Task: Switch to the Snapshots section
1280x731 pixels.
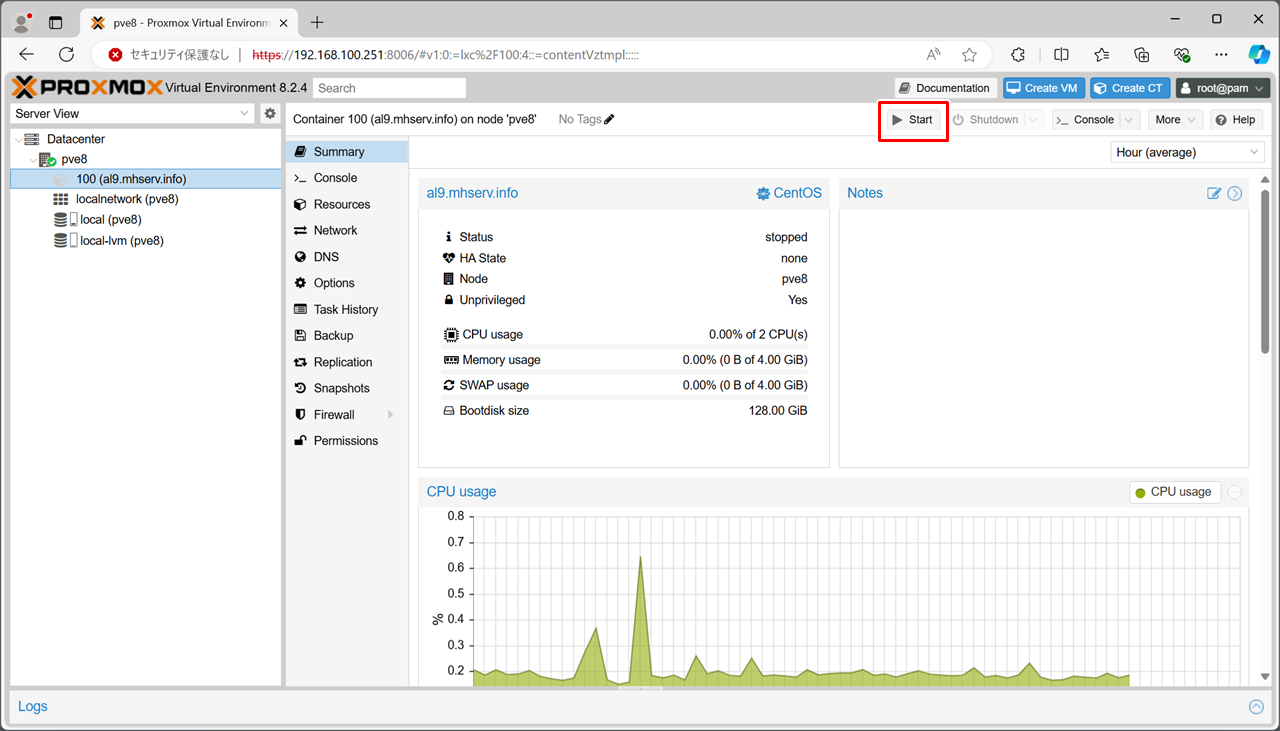Action: (x=341, y=388)
